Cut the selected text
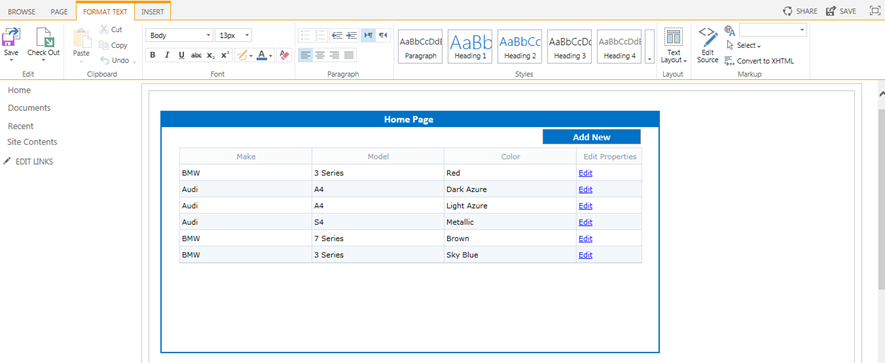Image resolution: width=885 pixels, height=363 pixels. (x=111, y=29)
